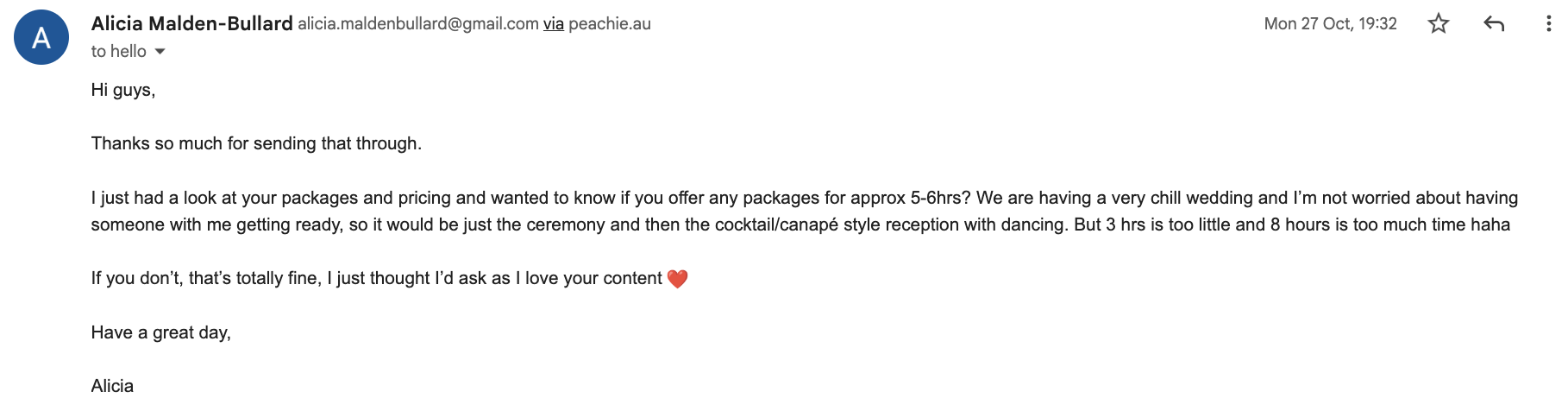Image resolution: width=1568 pixels, height=411 pixels.
Task: Click the blue 'A' sender avatar
Action: pos(41,37)
